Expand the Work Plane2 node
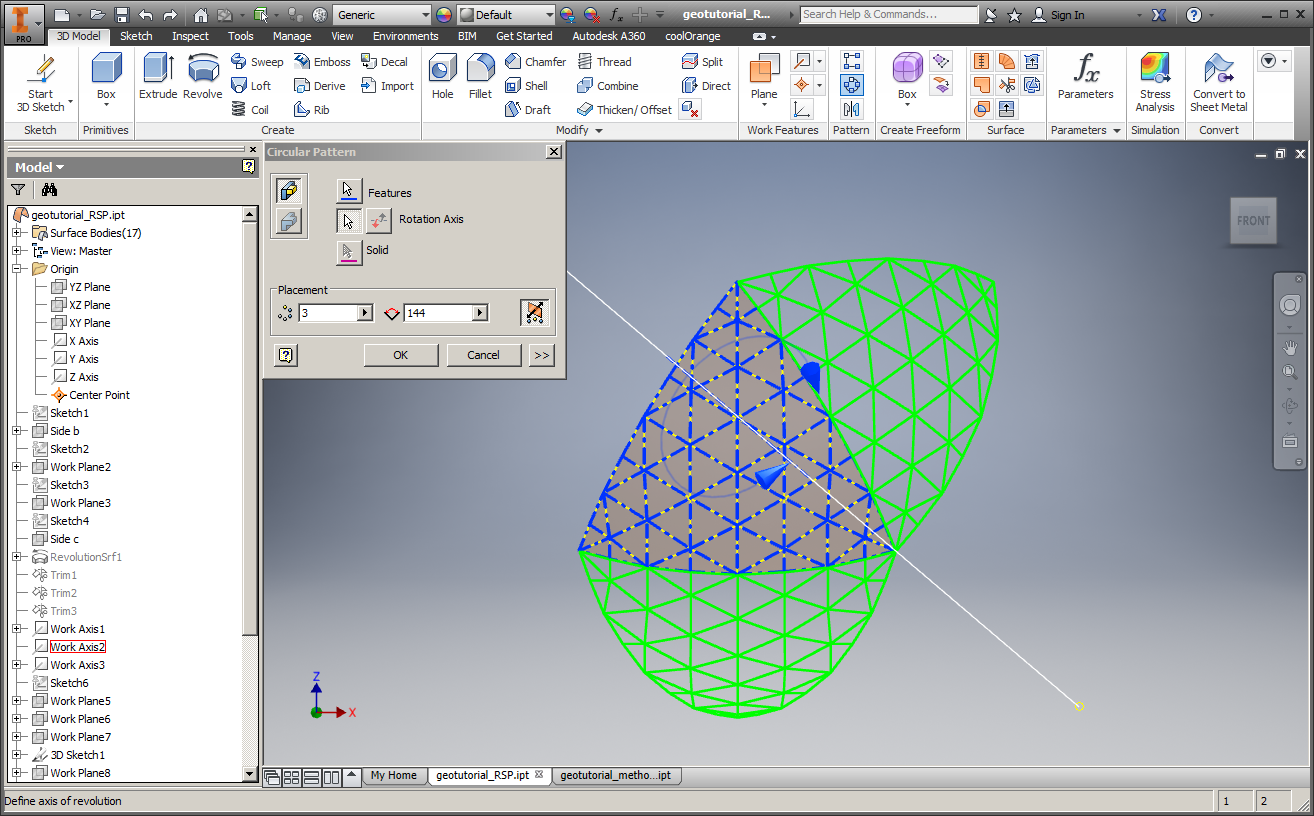 pyautogui.click(x=17, y=467)
